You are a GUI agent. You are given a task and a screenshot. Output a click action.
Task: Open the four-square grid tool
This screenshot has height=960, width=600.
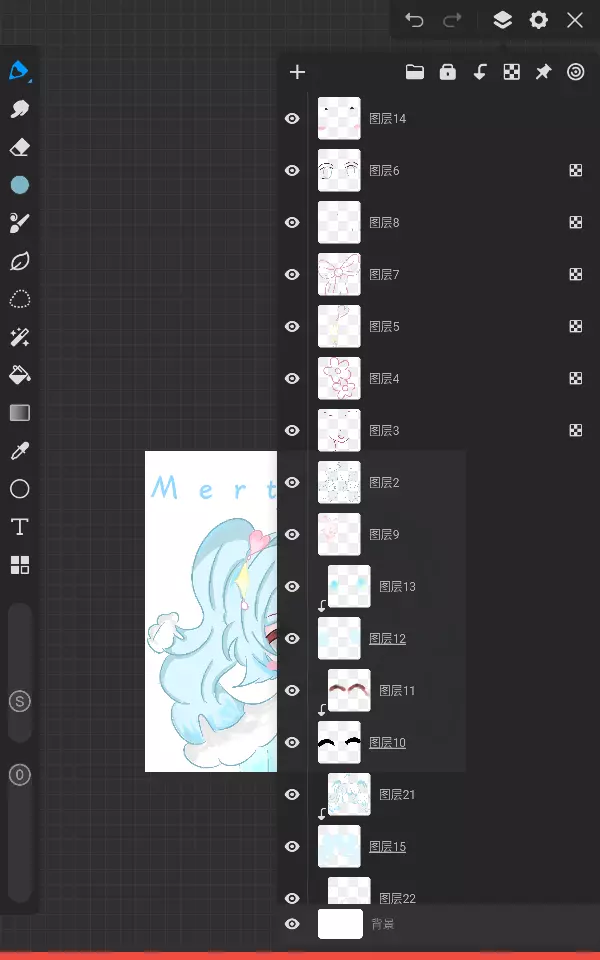coord(20,565)
